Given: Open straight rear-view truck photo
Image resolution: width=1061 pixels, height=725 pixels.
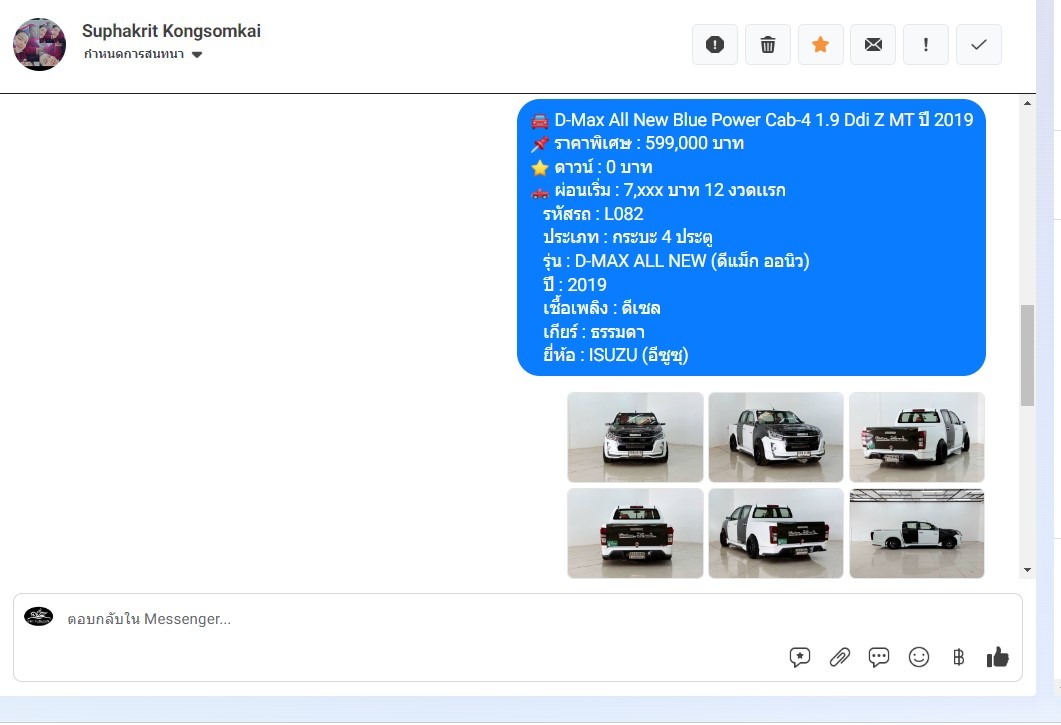Looking at the screenshot, I should pyautogui.click(x=635, y=533).
